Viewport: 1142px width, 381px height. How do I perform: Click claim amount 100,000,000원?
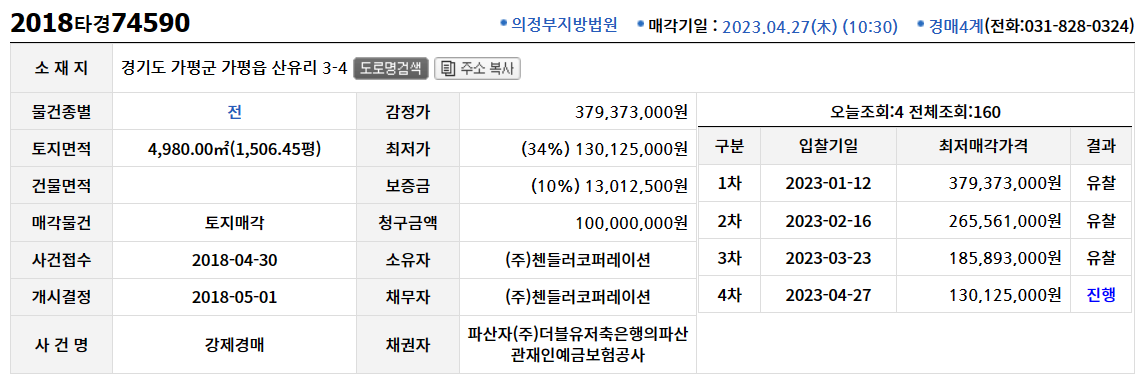[x=631, y=222]
